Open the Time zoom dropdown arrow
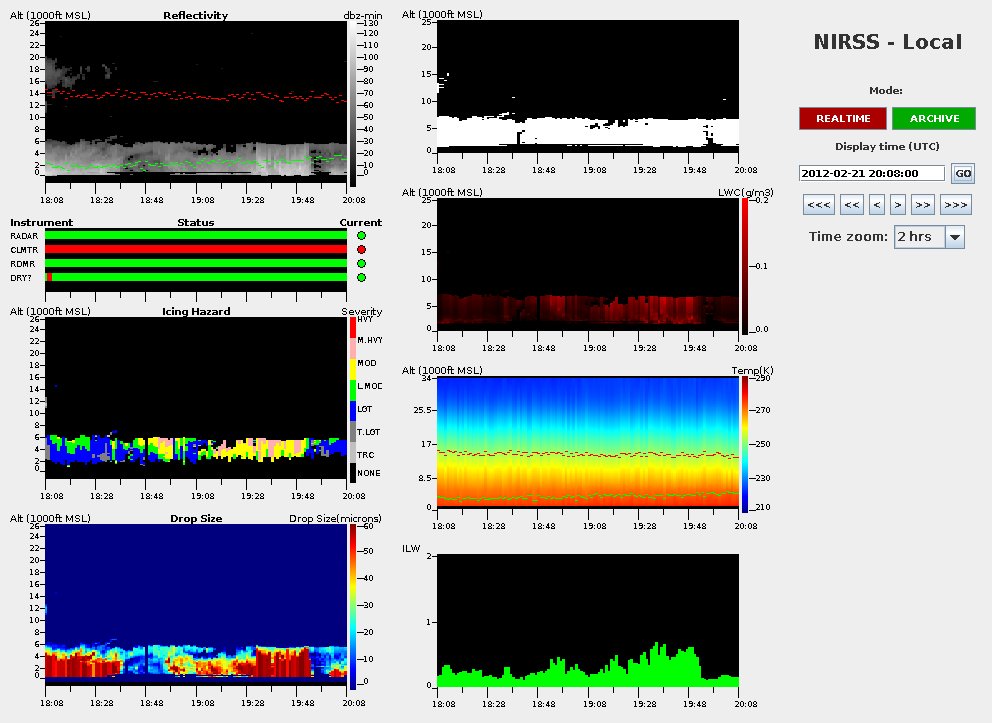 coord(954,237)
